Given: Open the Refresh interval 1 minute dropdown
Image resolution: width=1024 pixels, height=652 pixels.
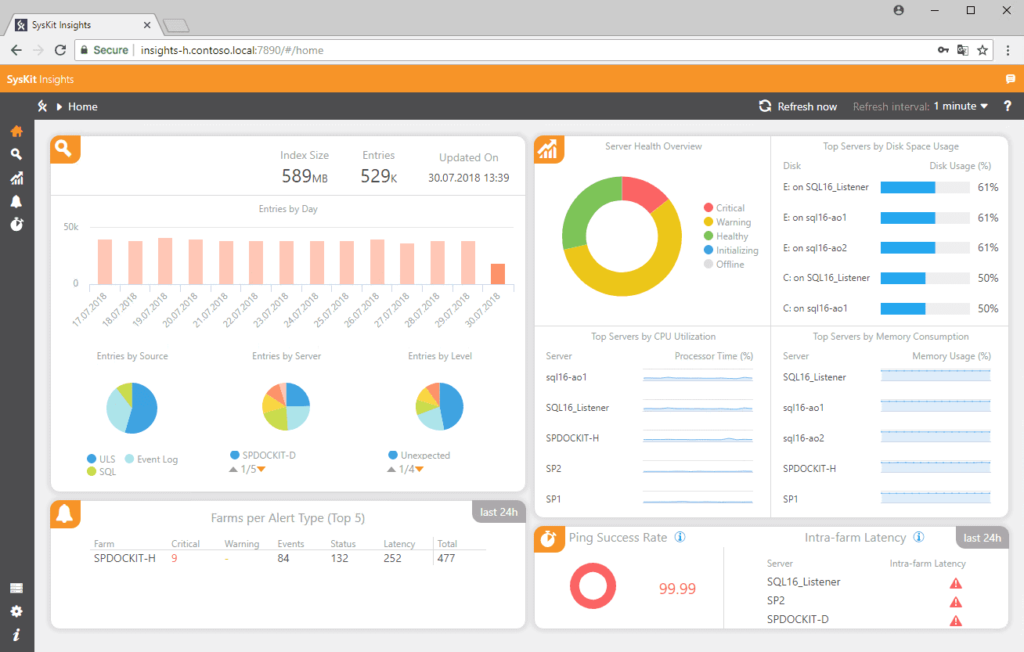Looking at the screenshot, I should pos(960,106).
